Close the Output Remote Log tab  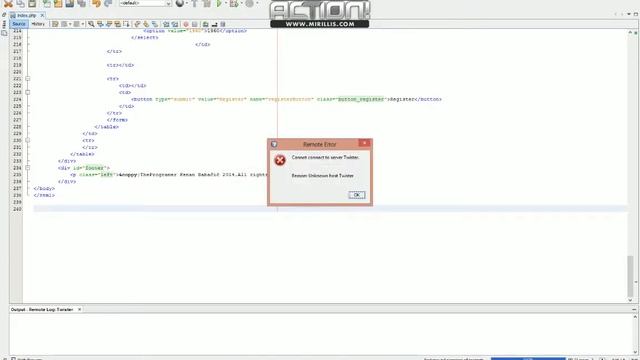click(80, 309)
